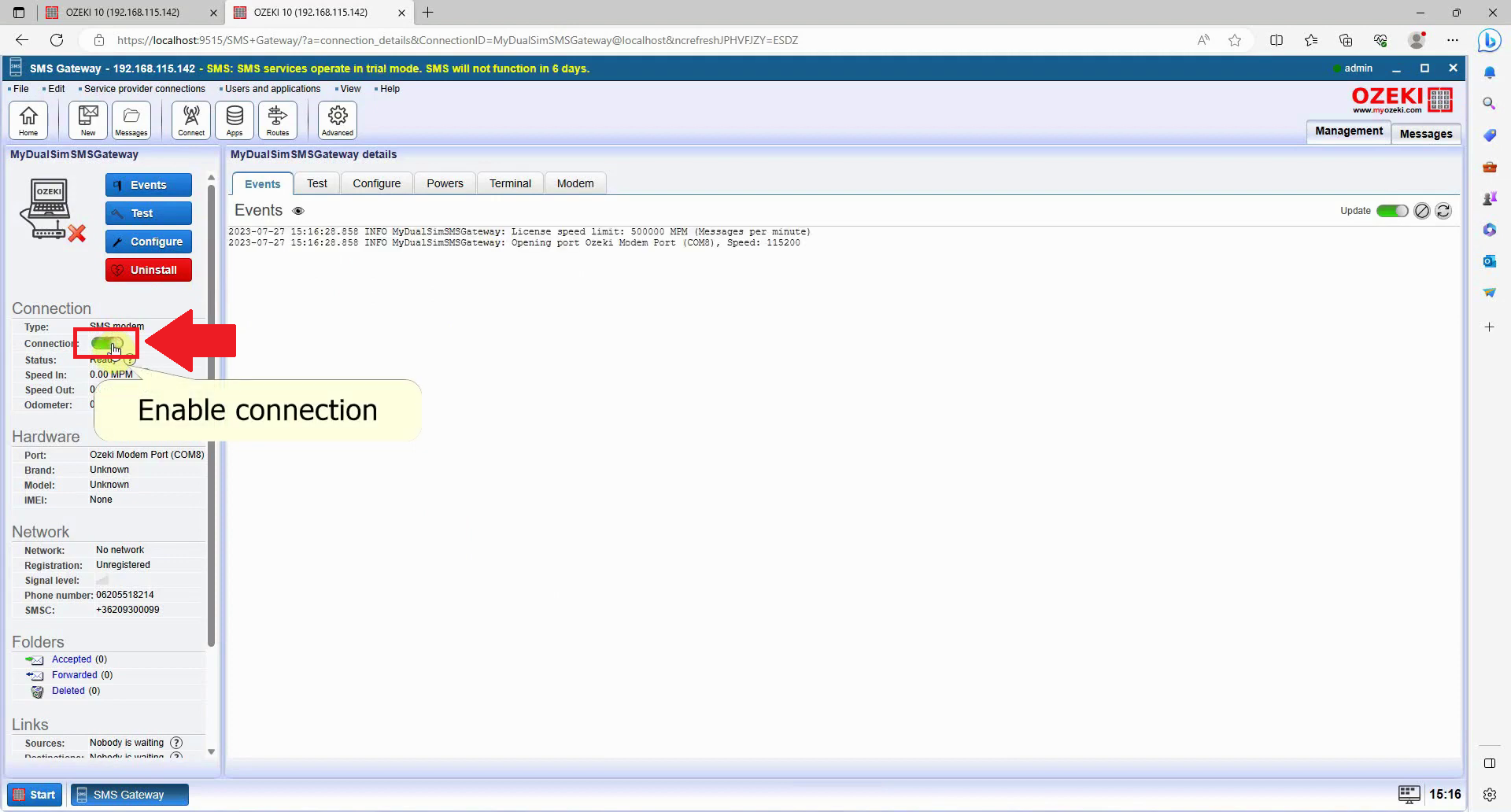The width and height of the screenshot is (1511, 812).
Task: Click the Start button
Action: (x=35, y=795)
